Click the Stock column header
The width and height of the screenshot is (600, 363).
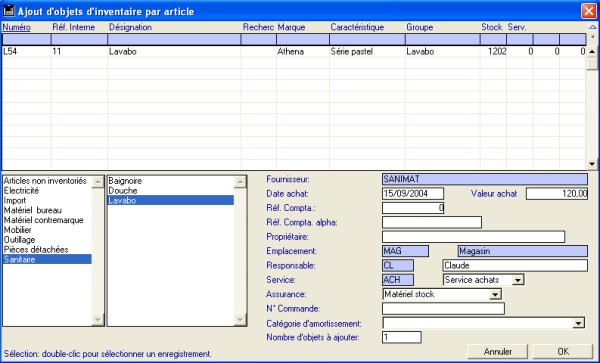pyautogui.click(x=492, y=27)
